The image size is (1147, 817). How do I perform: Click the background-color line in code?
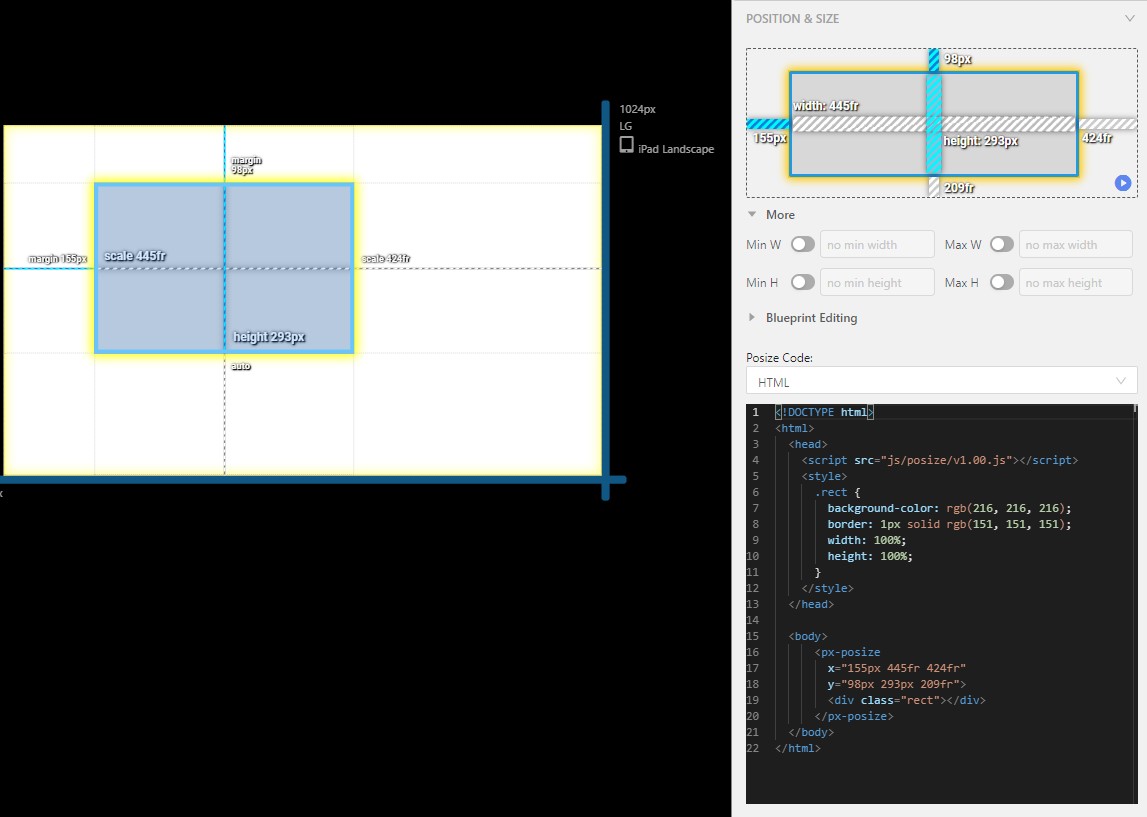coord(949,508)
